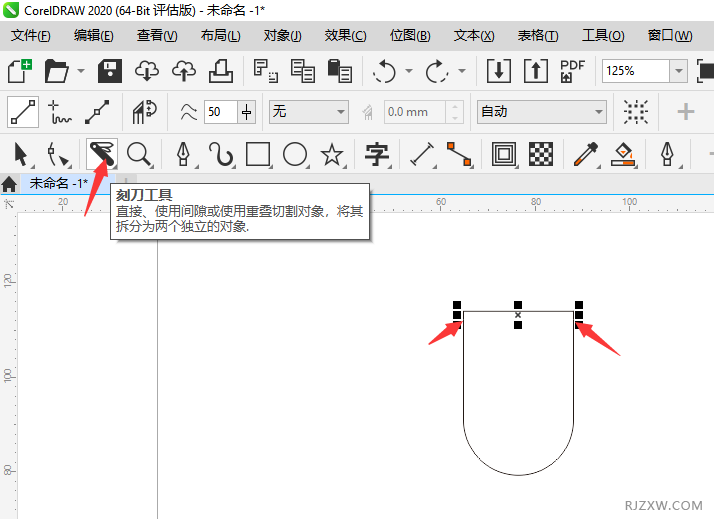Image resolution: width=714 pixels, height=519 pixels.
Task: Switch to the 未命名 -1* document tab
Action: [59, 183]
